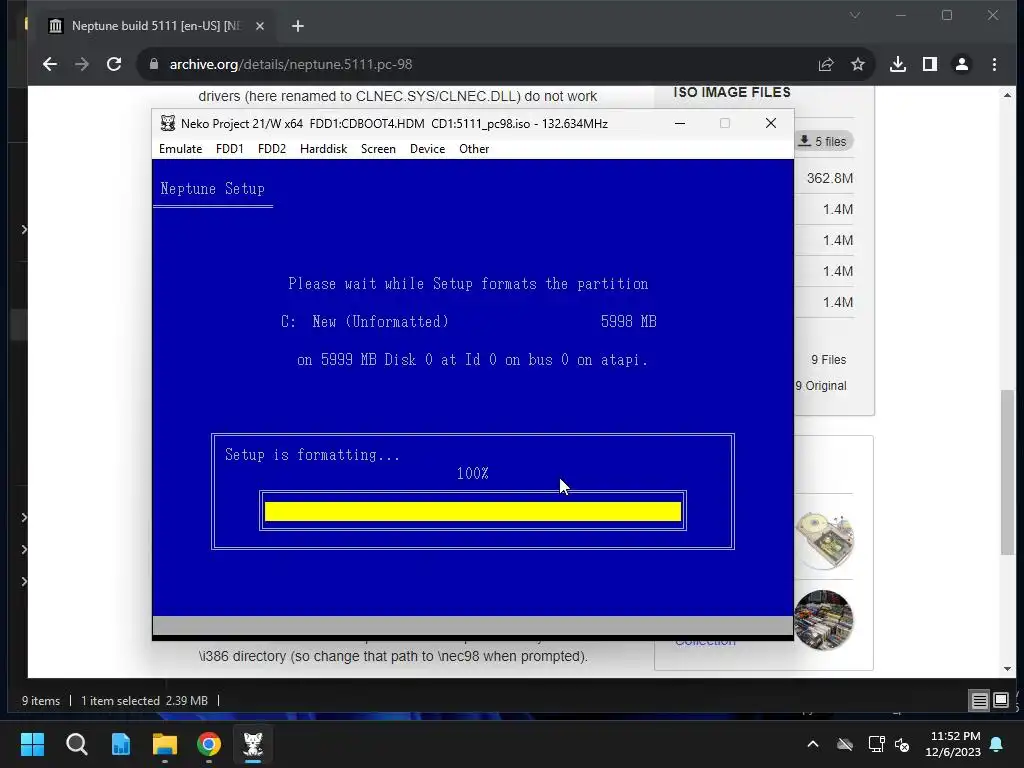Open the Device menu

click(x=427, y=149)
